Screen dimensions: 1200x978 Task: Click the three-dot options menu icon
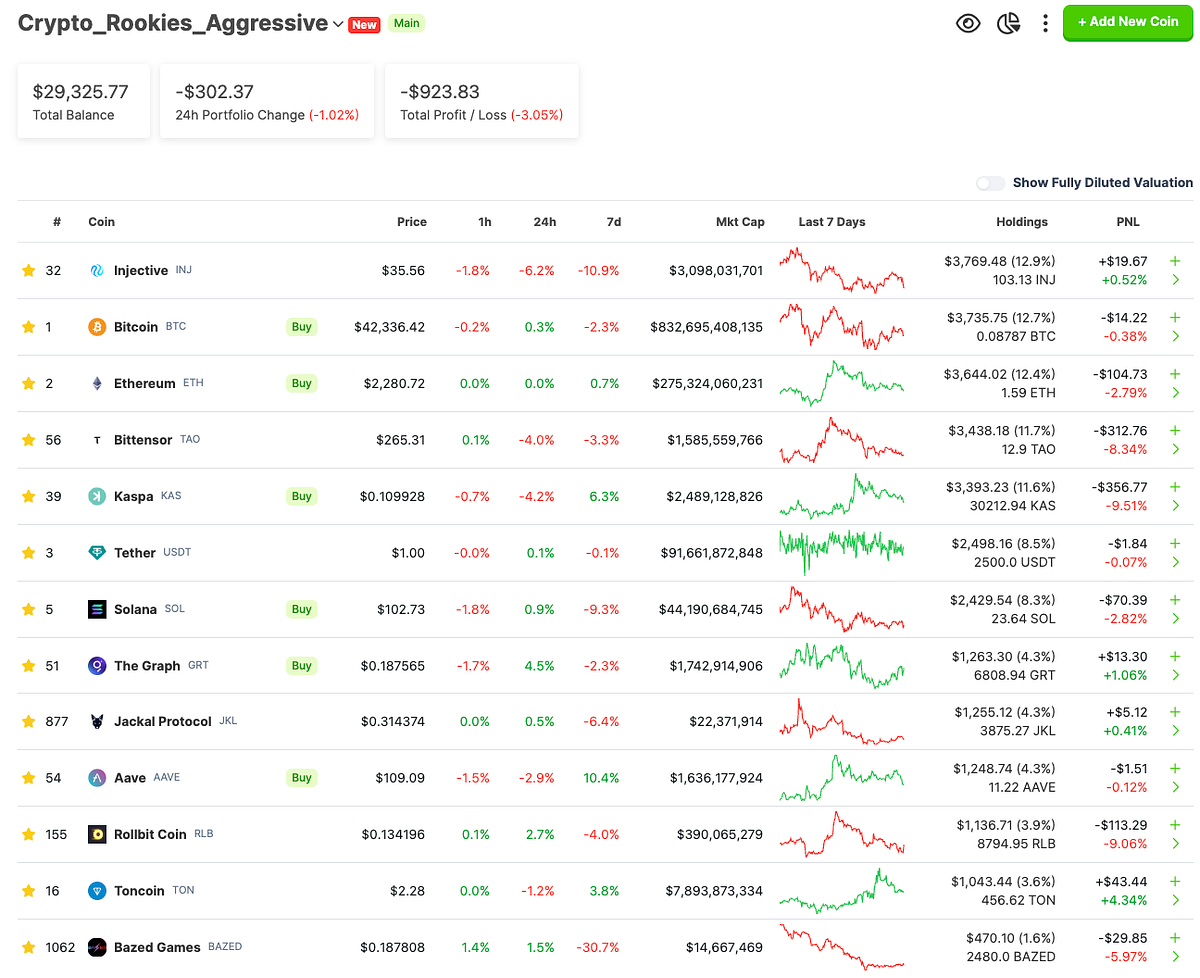point(1045,22)
